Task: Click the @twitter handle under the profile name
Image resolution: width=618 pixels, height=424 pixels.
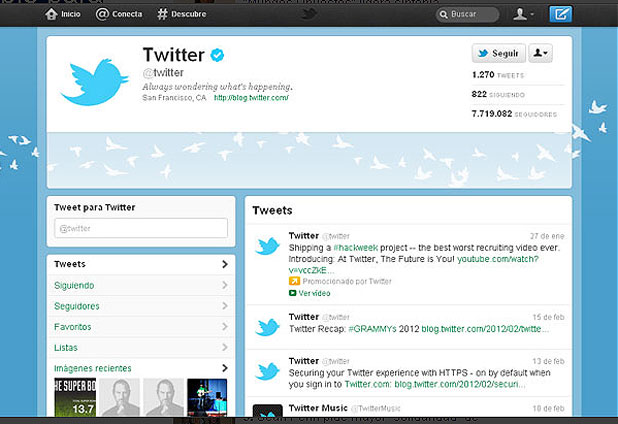Action: tap(163, 73)
